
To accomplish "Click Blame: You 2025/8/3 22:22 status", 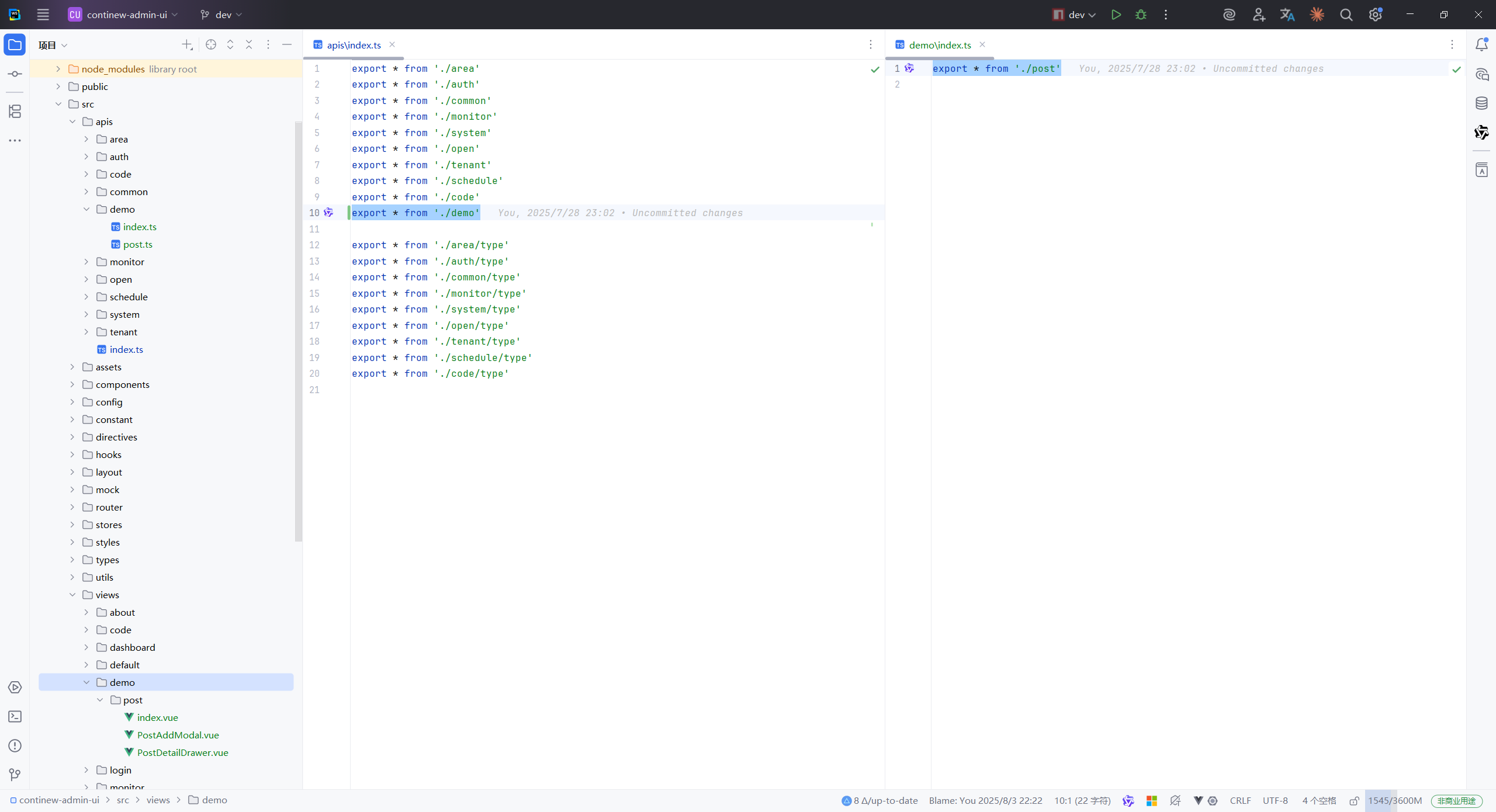I will click(985, 800).
